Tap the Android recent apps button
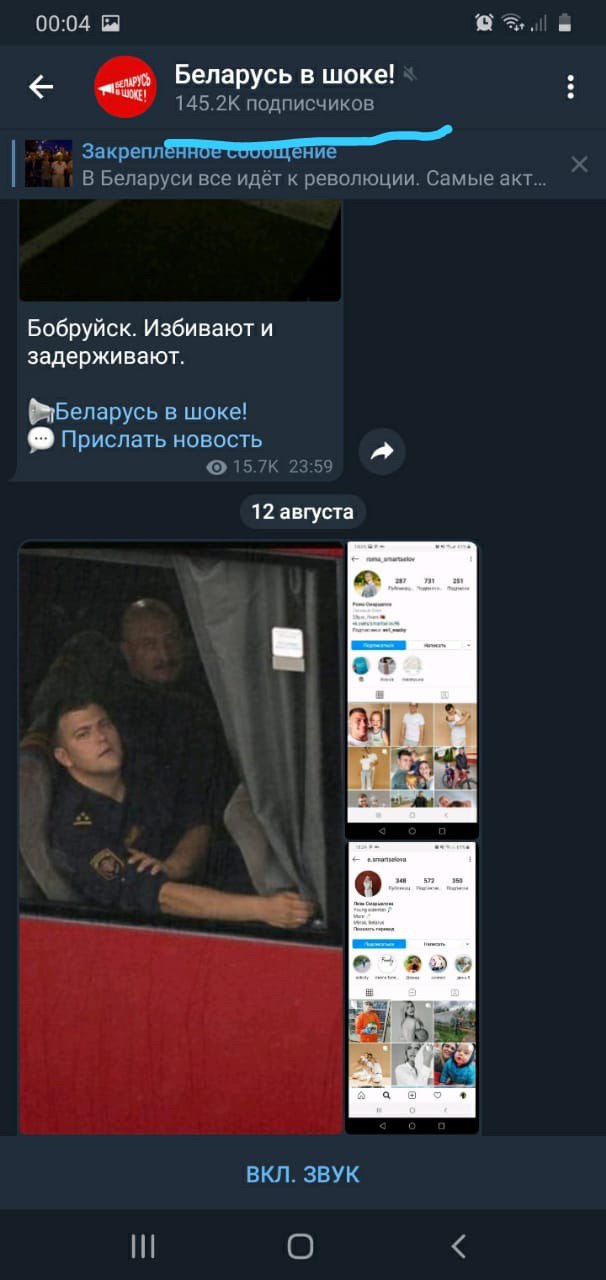This screenshot has width=606, height=1280. point(143,1245)
